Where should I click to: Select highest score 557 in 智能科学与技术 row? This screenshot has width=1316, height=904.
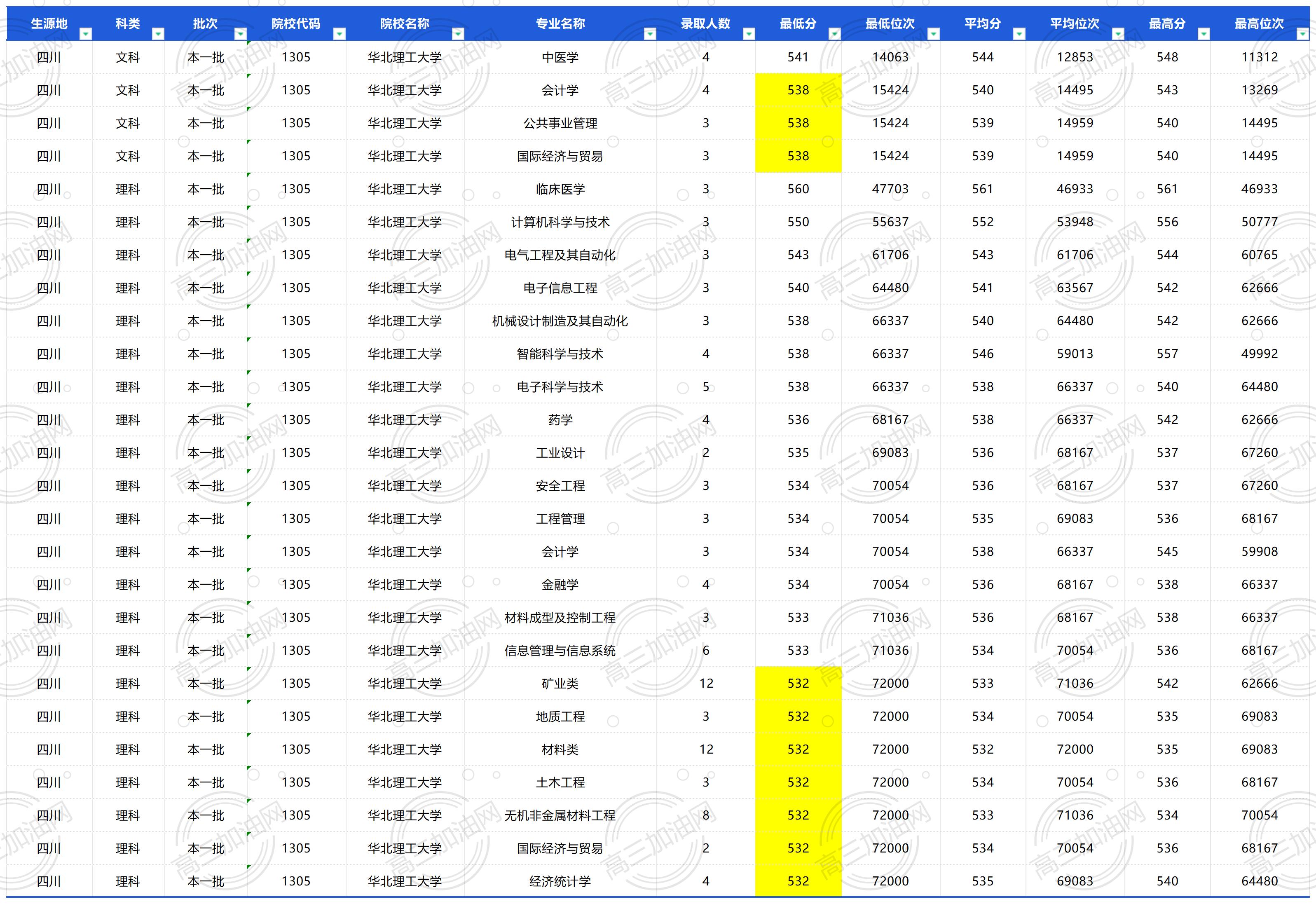(1167, 354)
